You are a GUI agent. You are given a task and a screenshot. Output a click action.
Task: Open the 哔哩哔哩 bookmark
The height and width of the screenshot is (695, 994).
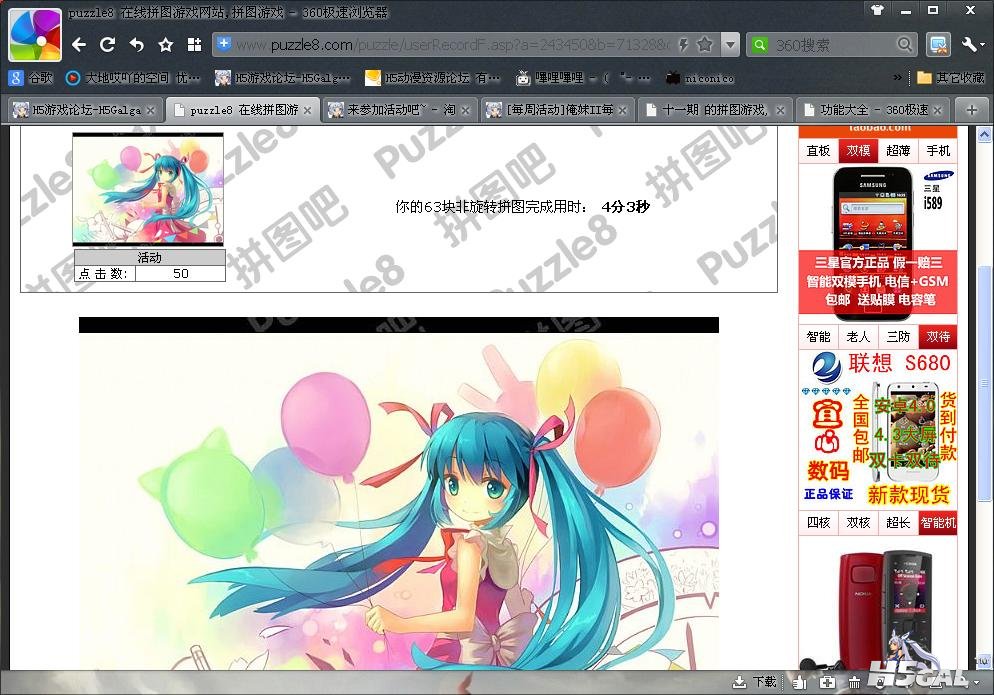pyautogui.click(x=583, y=78)
